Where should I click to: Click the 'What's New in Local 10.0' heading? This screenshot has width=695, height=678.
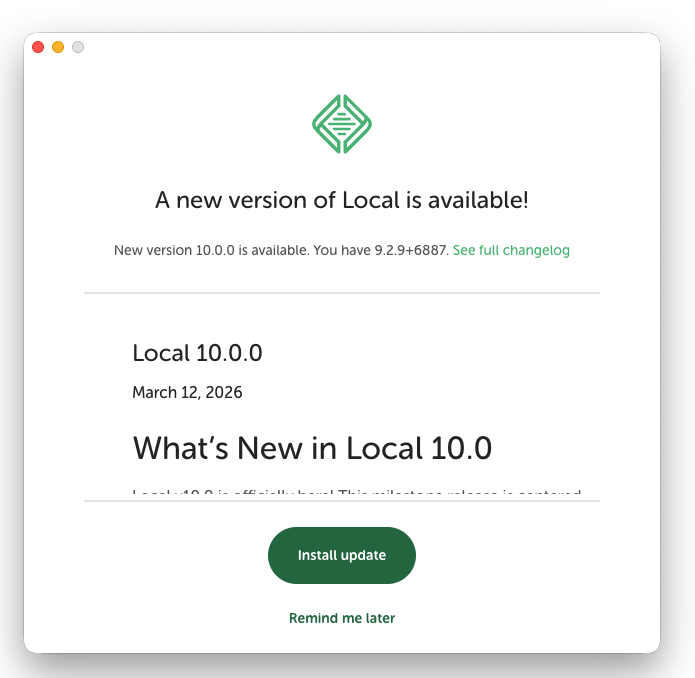click(312, 448)
